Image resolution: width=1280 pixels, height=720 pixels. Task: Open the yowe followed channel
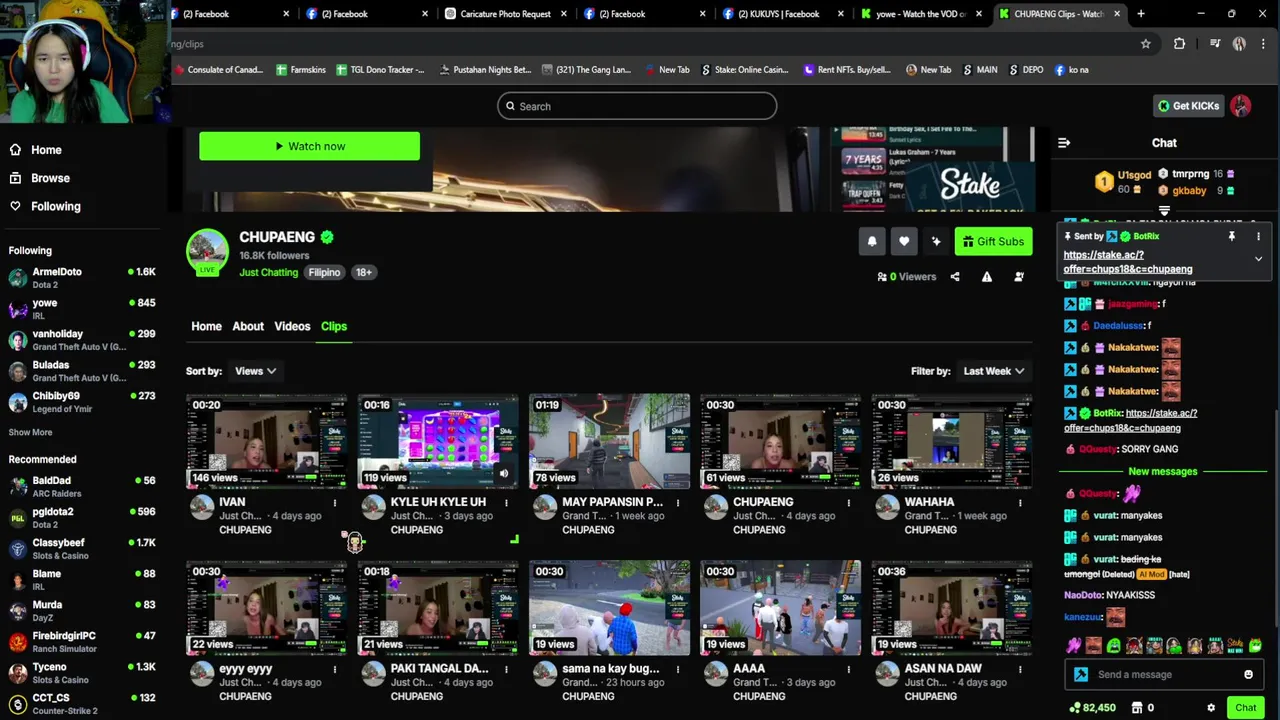pyautogui.click(x=82, y=309)
